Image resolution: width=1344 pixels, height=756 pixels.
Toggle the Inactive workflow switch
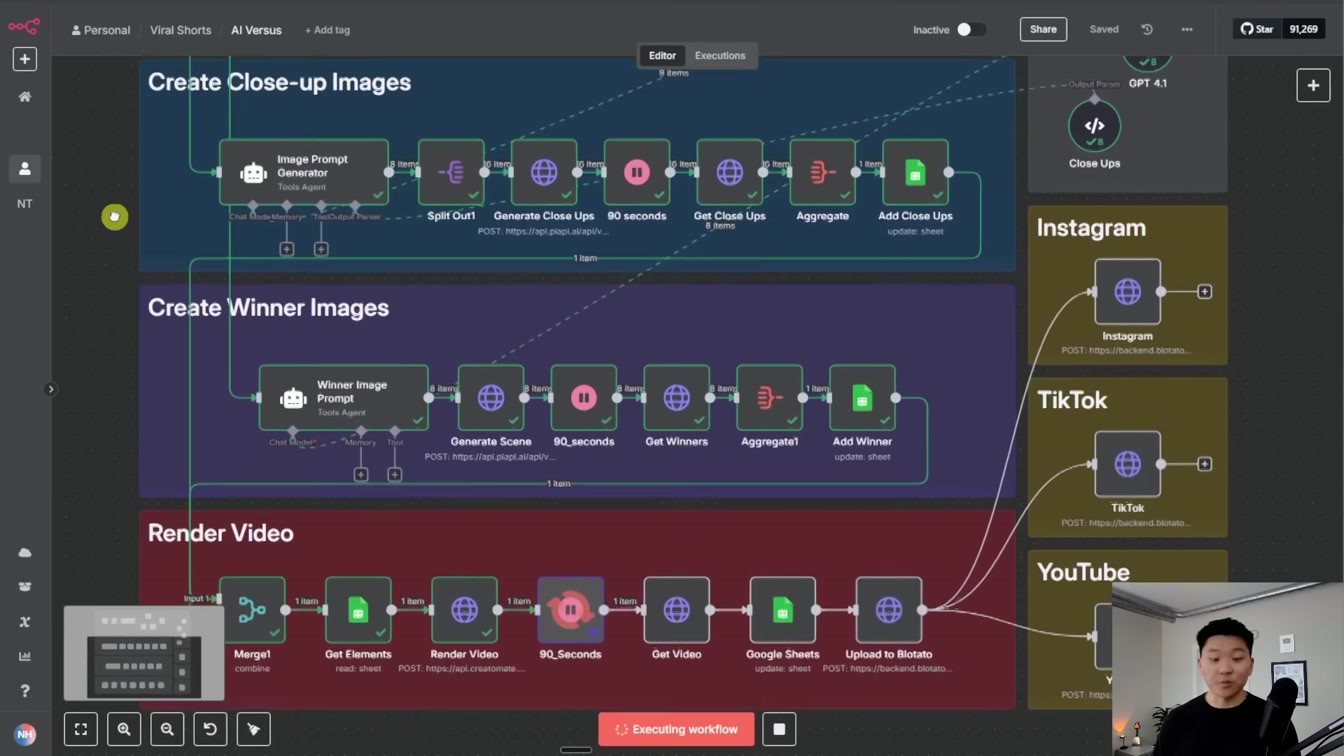tap(970, 30)
